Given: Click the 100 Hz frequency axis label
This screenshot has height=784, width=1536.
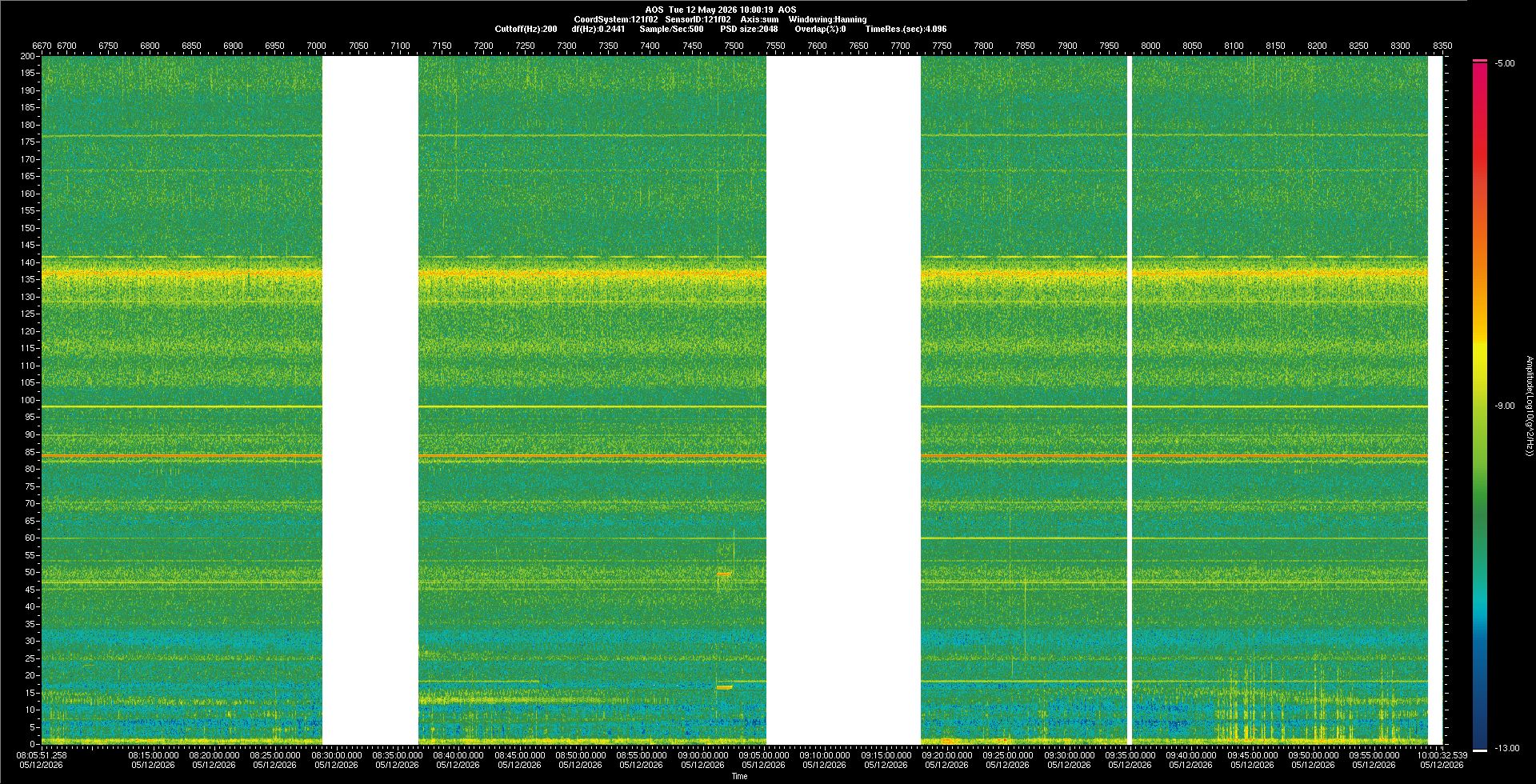Looking at the screenshot, I should (x=28, y=400).
